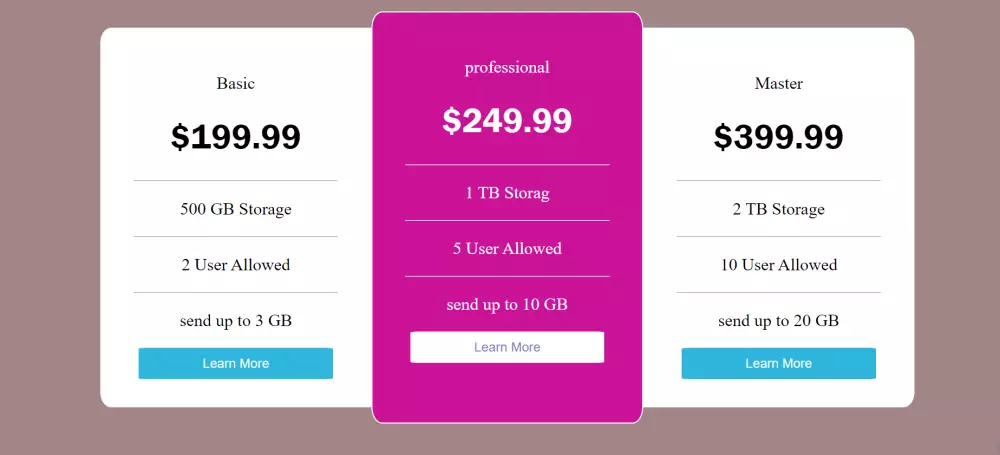Click Learn More on Basic plan

point(235,363)
